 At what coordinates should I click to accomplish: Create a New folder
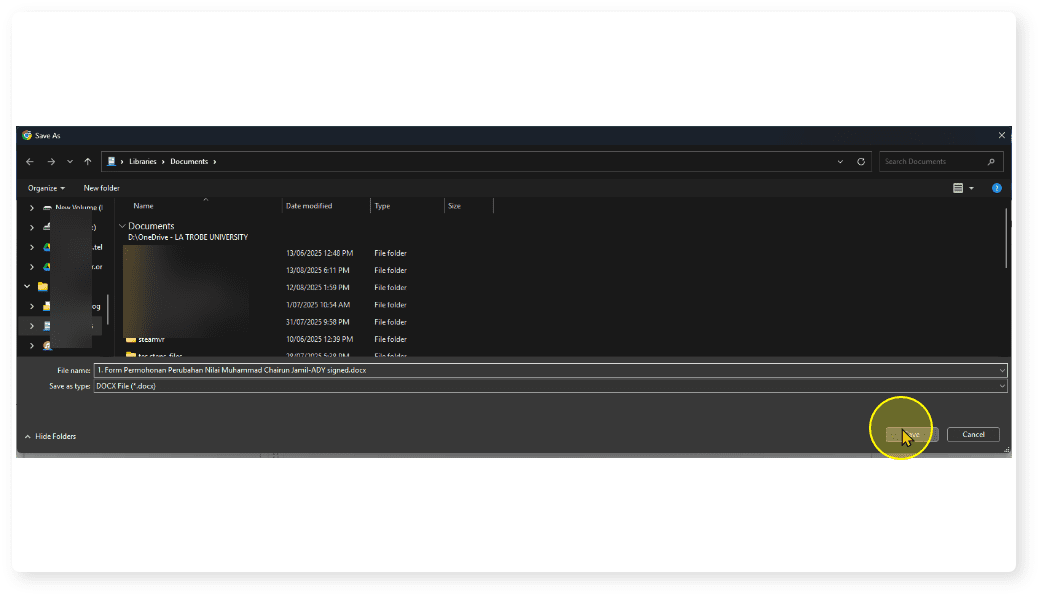[101, 188]
